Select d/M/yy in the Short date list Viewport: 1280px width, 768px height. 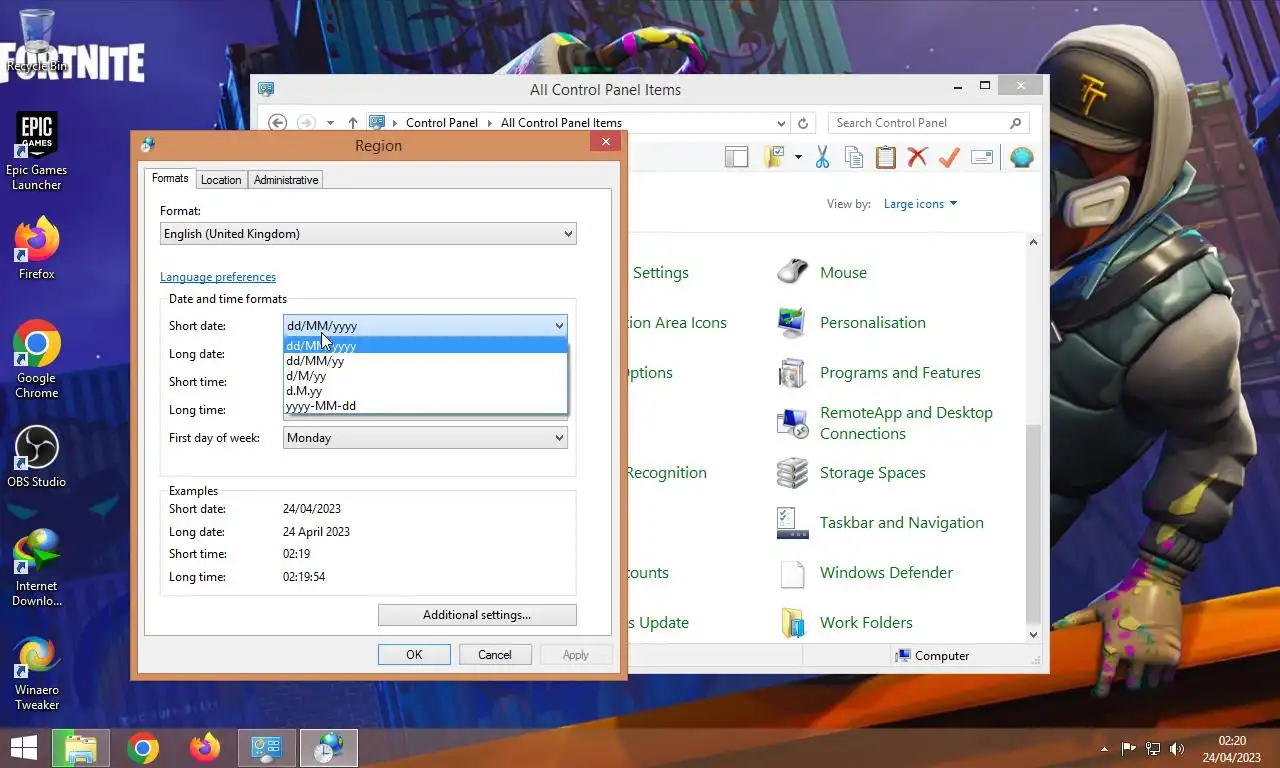pos(425,376)
